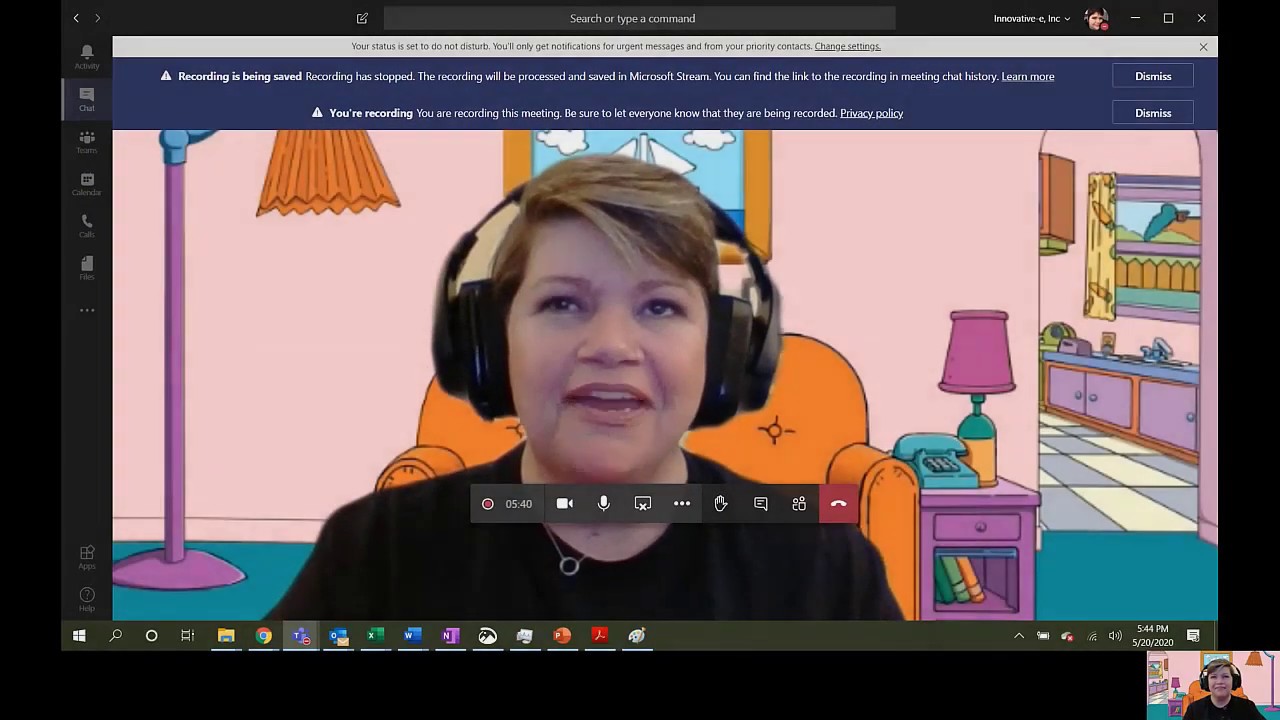Open Outlook from the taskbar
This screenshot has height=720, width=1280.
(x=338, y=635)
